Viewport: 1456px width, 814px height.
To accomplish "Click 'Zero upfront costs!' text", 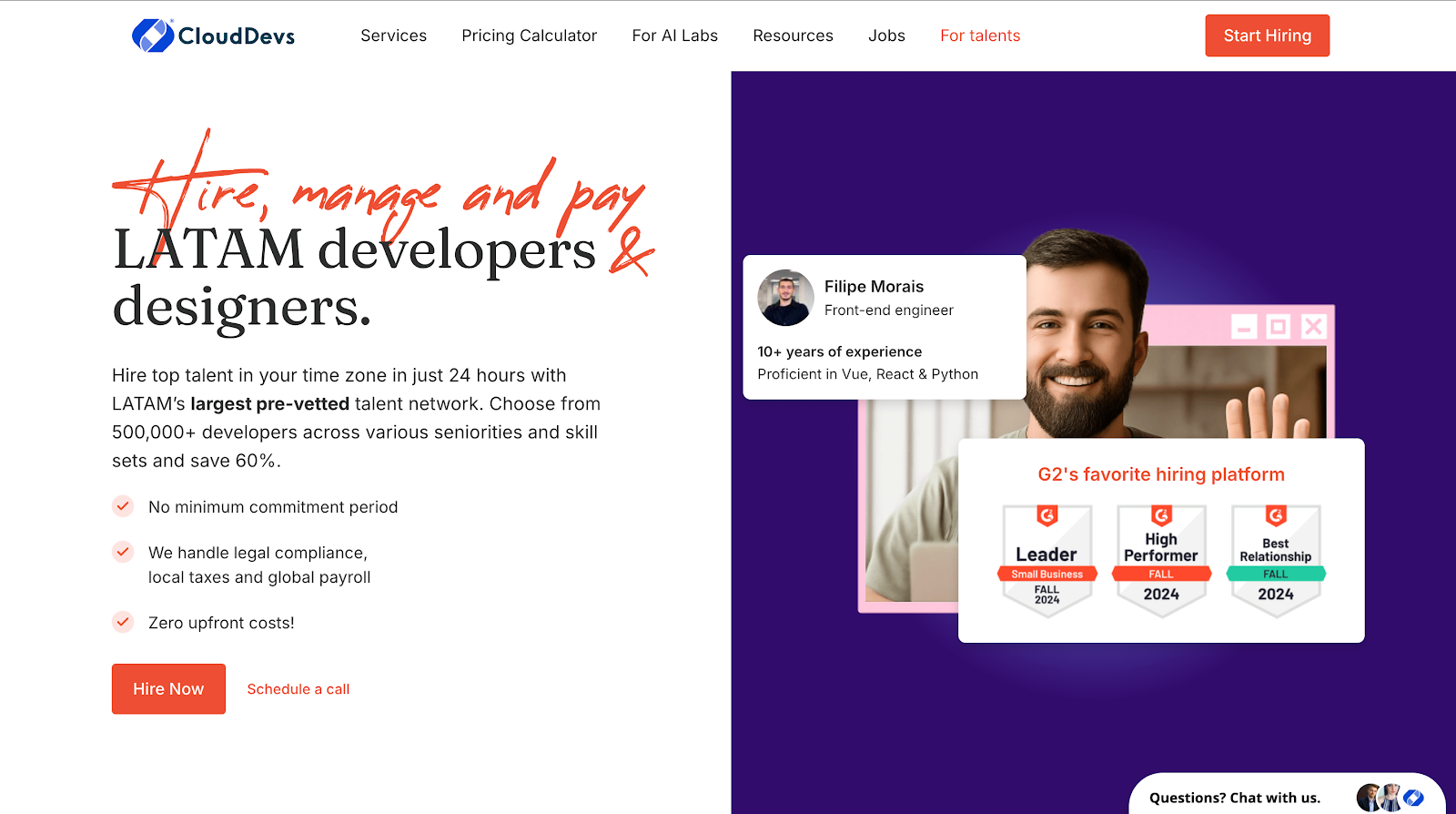I will pyautogui.click(x=221, y=623).
